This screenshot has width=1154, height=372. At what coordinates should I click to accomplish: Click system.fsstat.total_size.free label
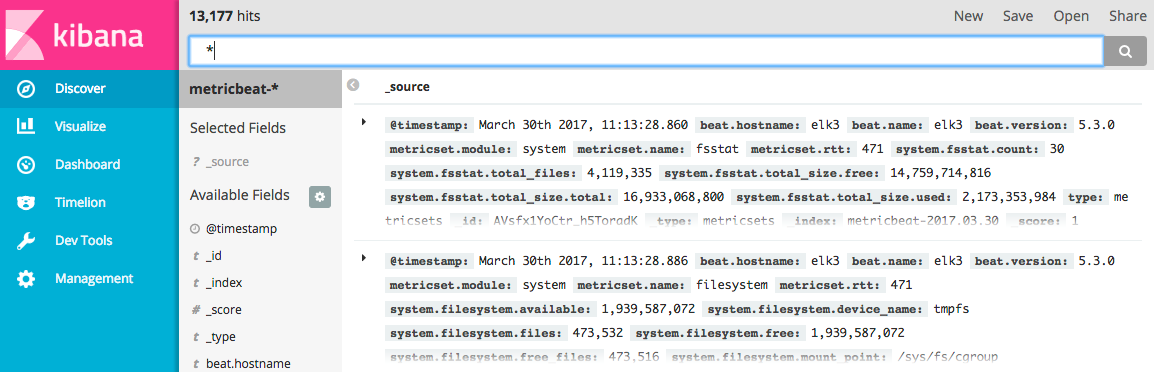[x=771, y=173]
